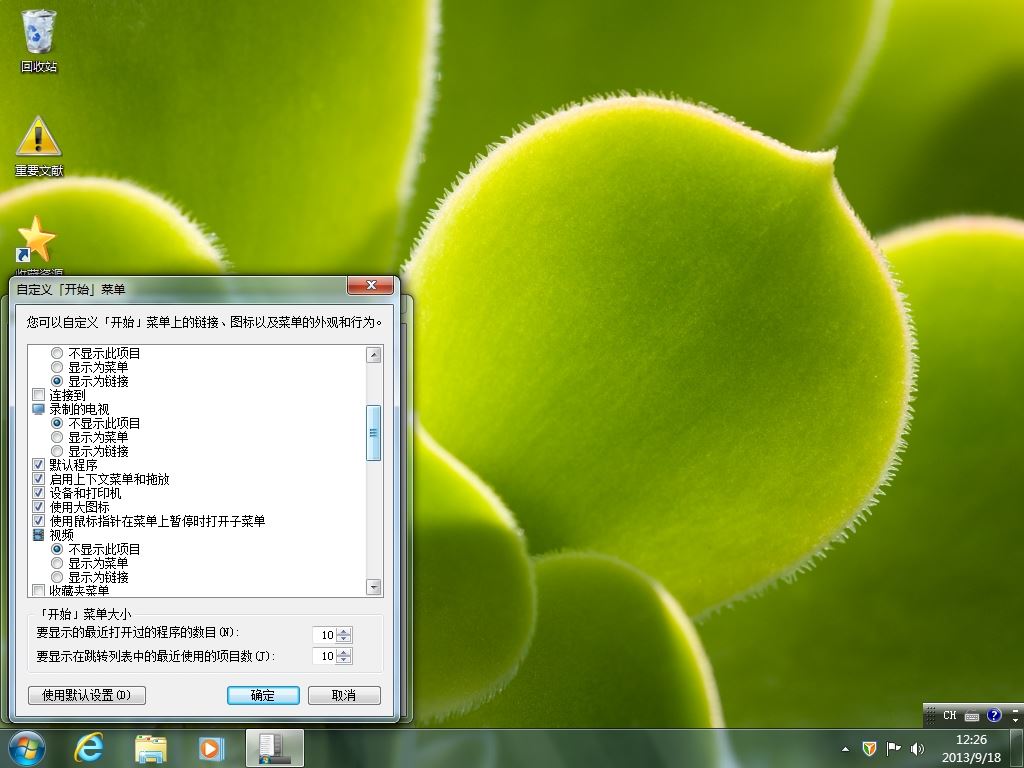
Task: Select 显示为菜单 under 录制的电视
Action: (x=57, y=437)
